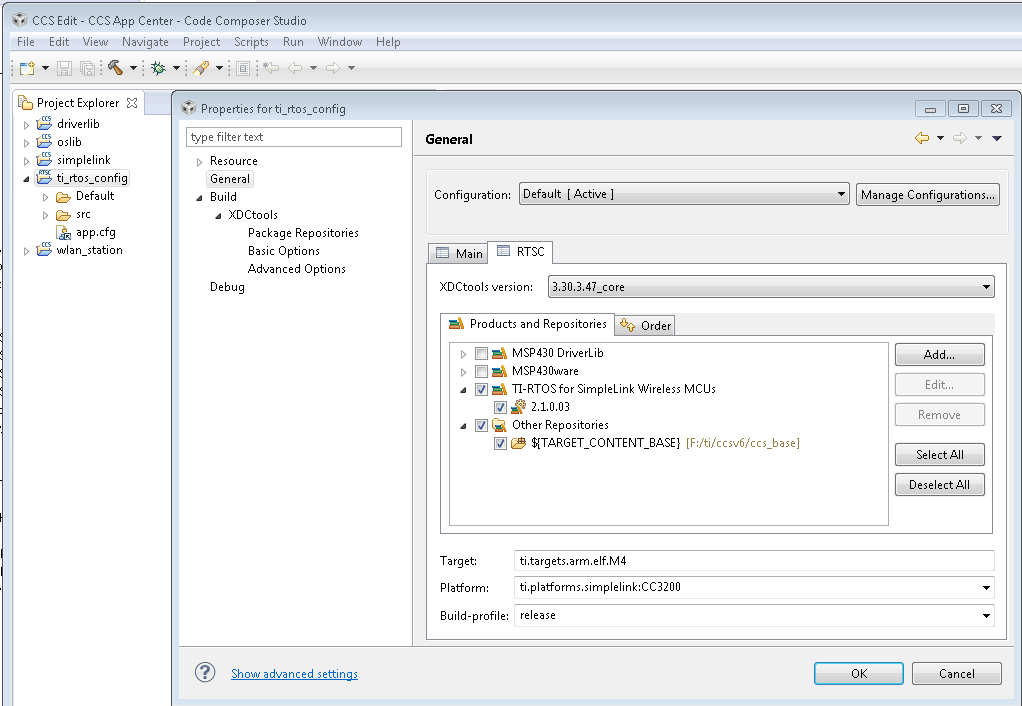
Task: Uncheck the 2.1.0.03 version checkbox
Action: coord(500,407)
